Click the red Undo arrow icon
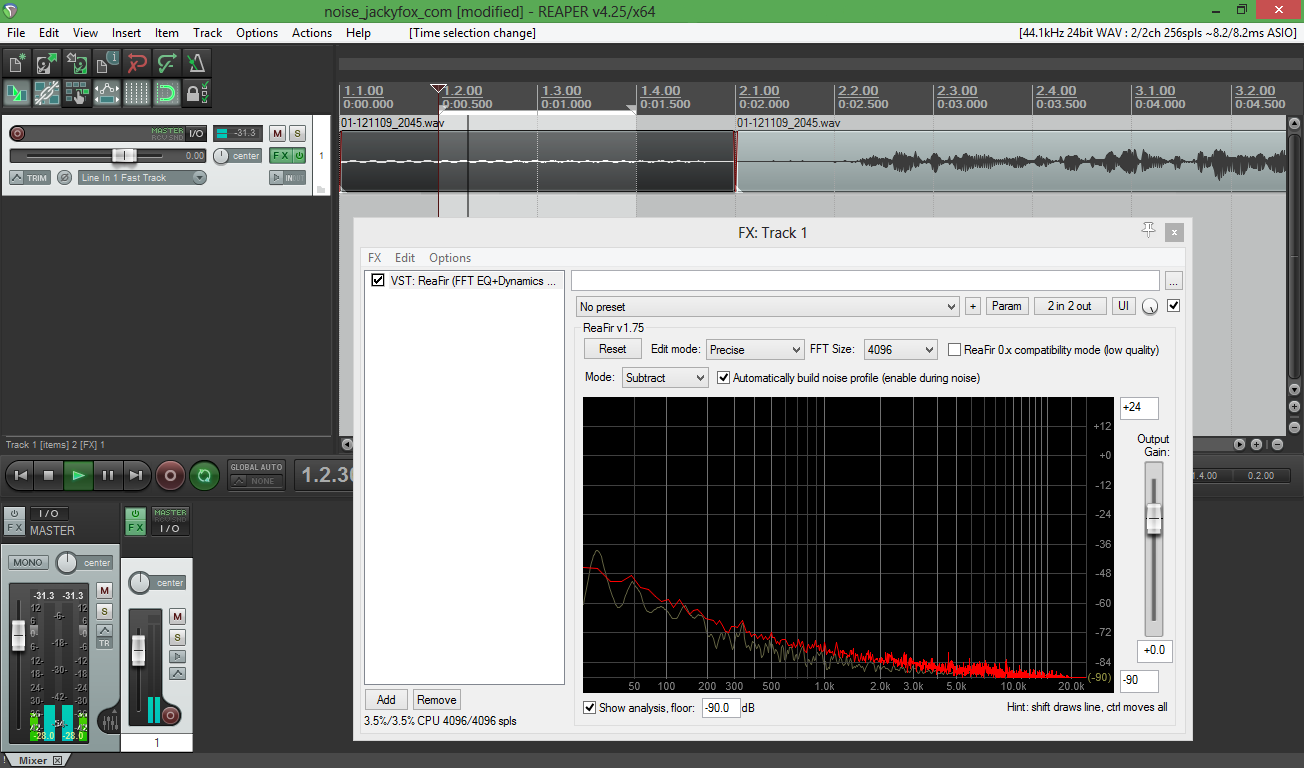 136,64
